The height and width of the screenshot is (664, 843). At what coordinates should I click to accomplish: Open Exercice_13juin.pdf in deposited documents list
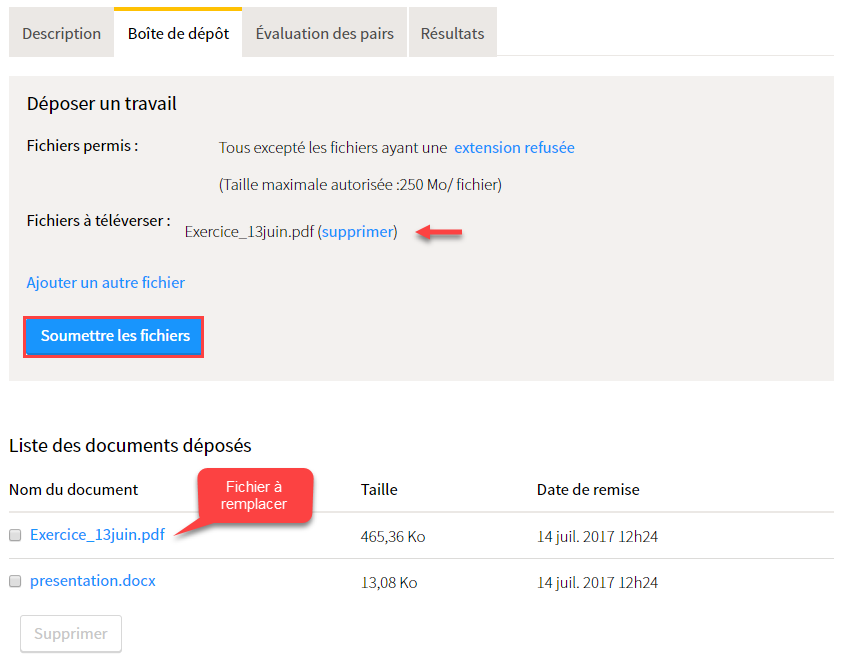point(97,534)
